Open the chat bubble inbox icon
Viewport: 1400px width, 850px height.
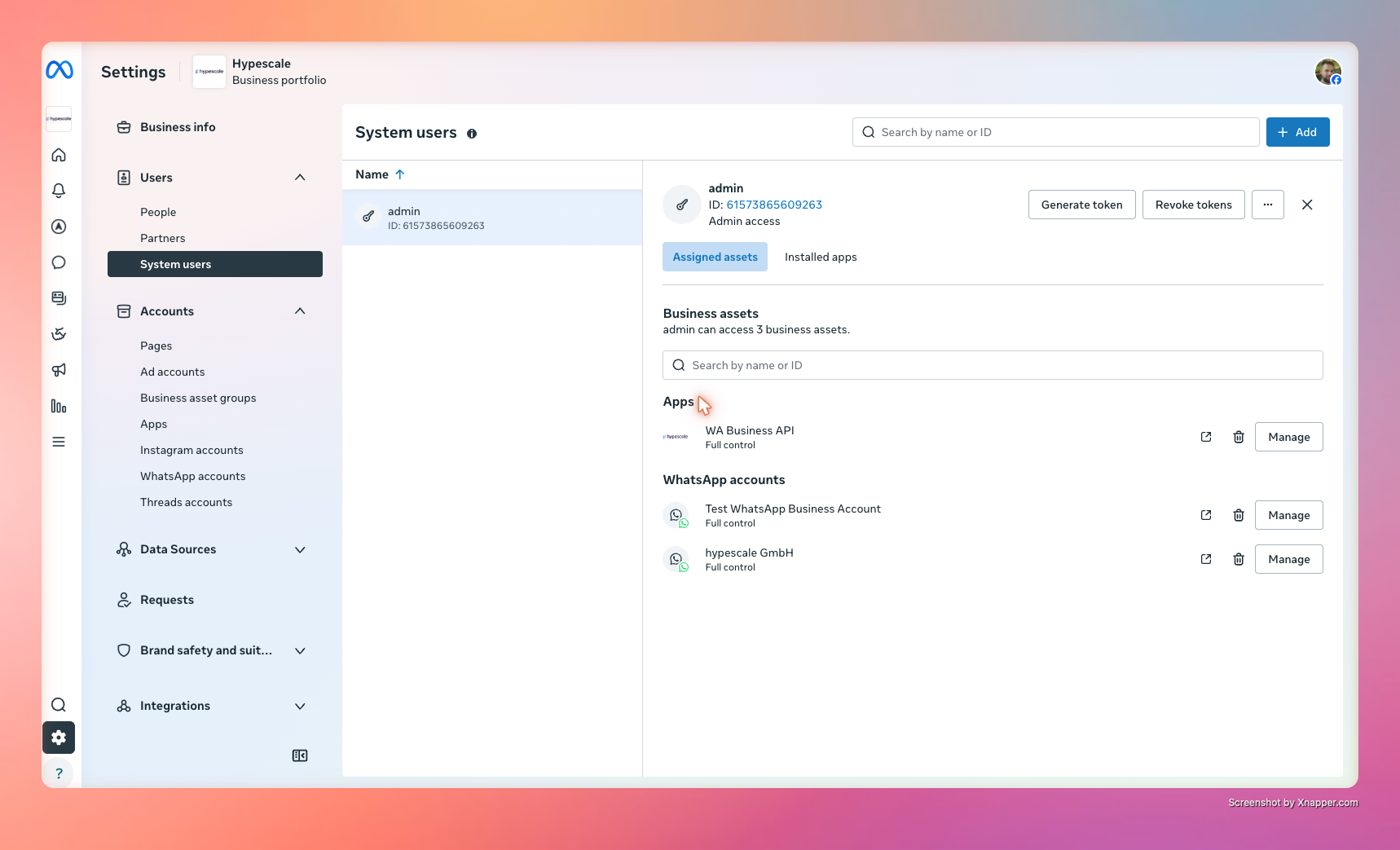(x=59, y=262)
